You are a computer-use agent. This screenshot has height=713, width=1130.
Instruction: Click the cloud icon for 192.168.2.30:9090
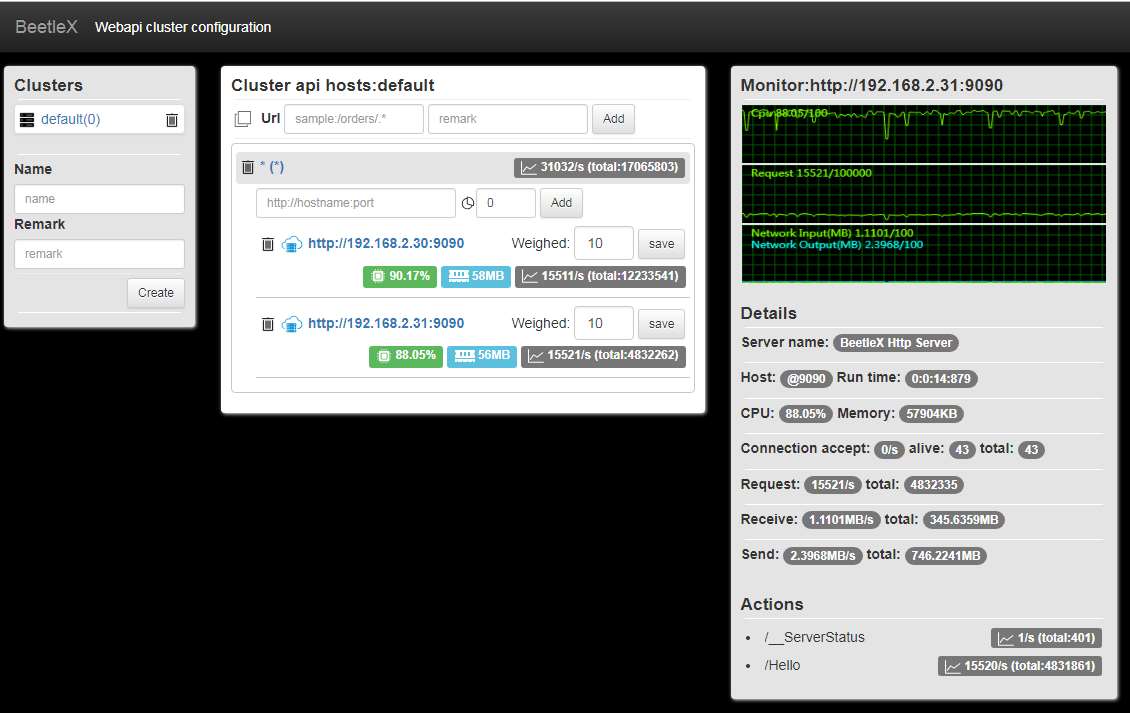292,244
